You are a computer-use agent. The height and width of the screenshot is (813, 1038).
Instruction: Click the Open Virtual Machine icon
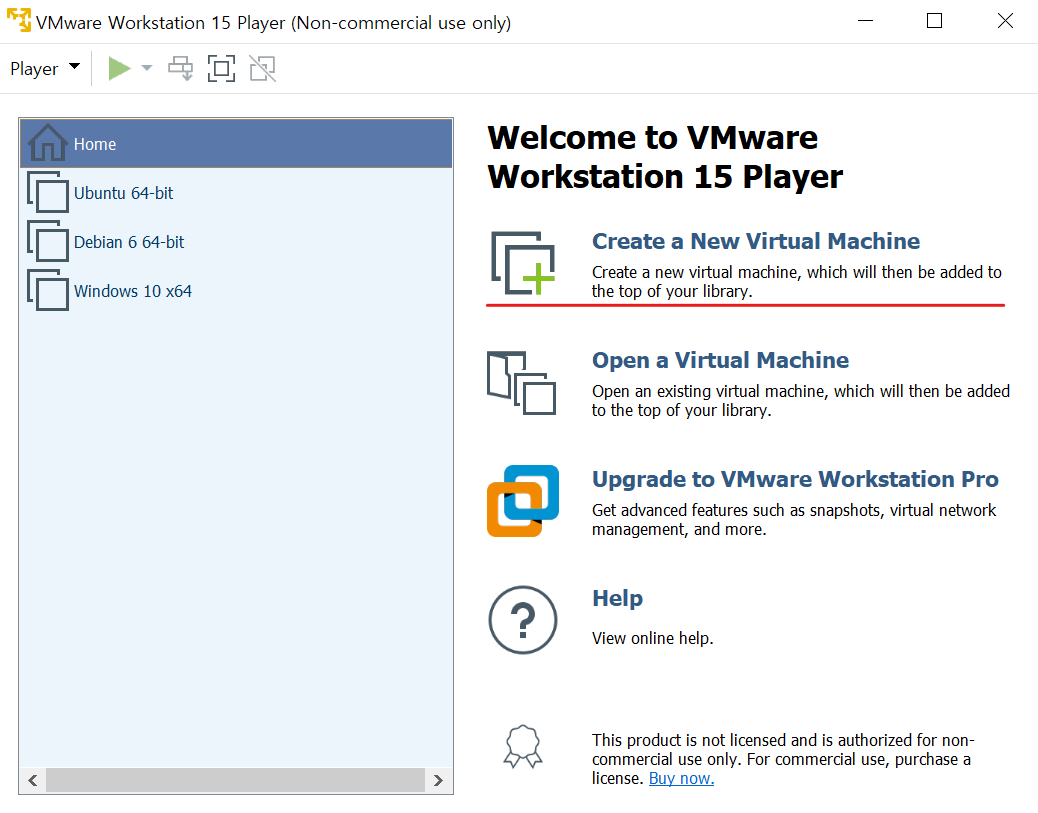click(x=522, y=383)
